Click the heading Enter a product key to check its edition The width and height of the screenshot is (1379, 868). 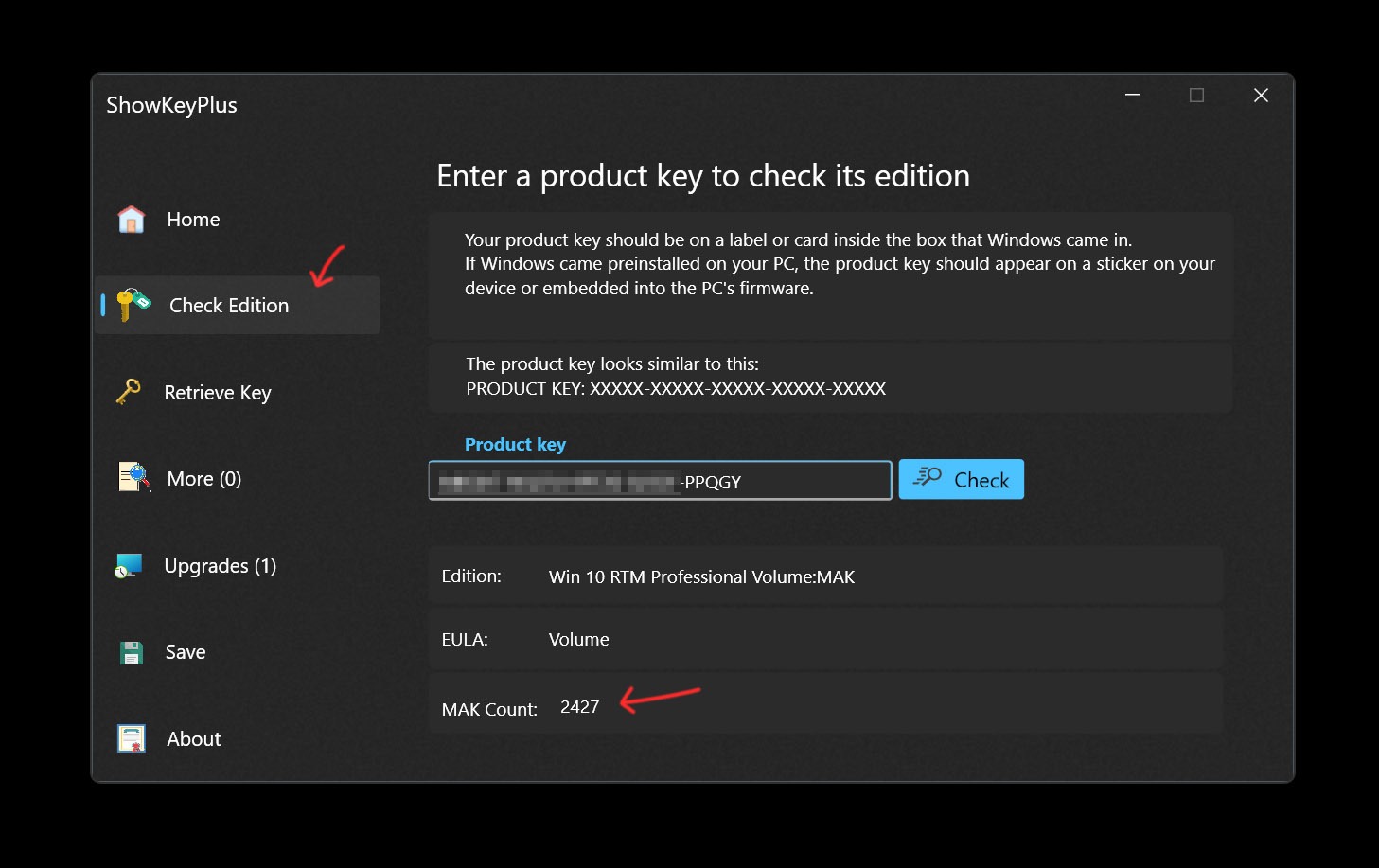tap(703, 176)
